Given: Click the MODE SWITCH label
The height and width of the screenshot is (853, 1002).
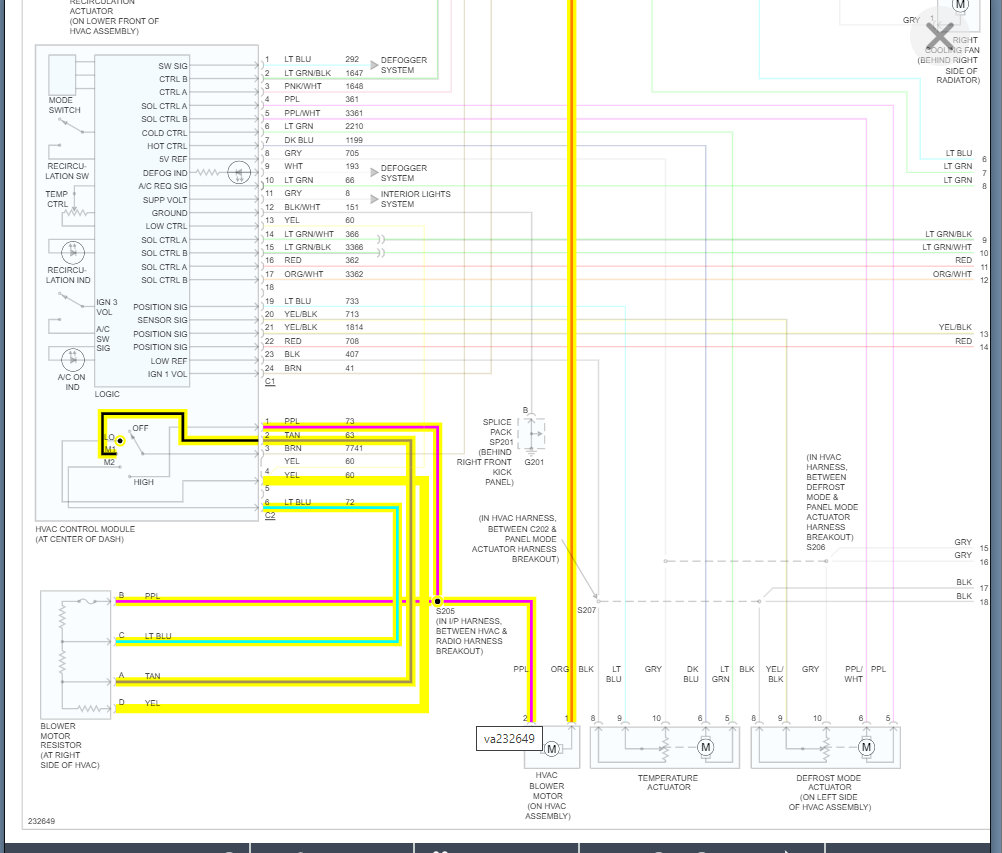Looking at the screenshot, I should point(65,105).
